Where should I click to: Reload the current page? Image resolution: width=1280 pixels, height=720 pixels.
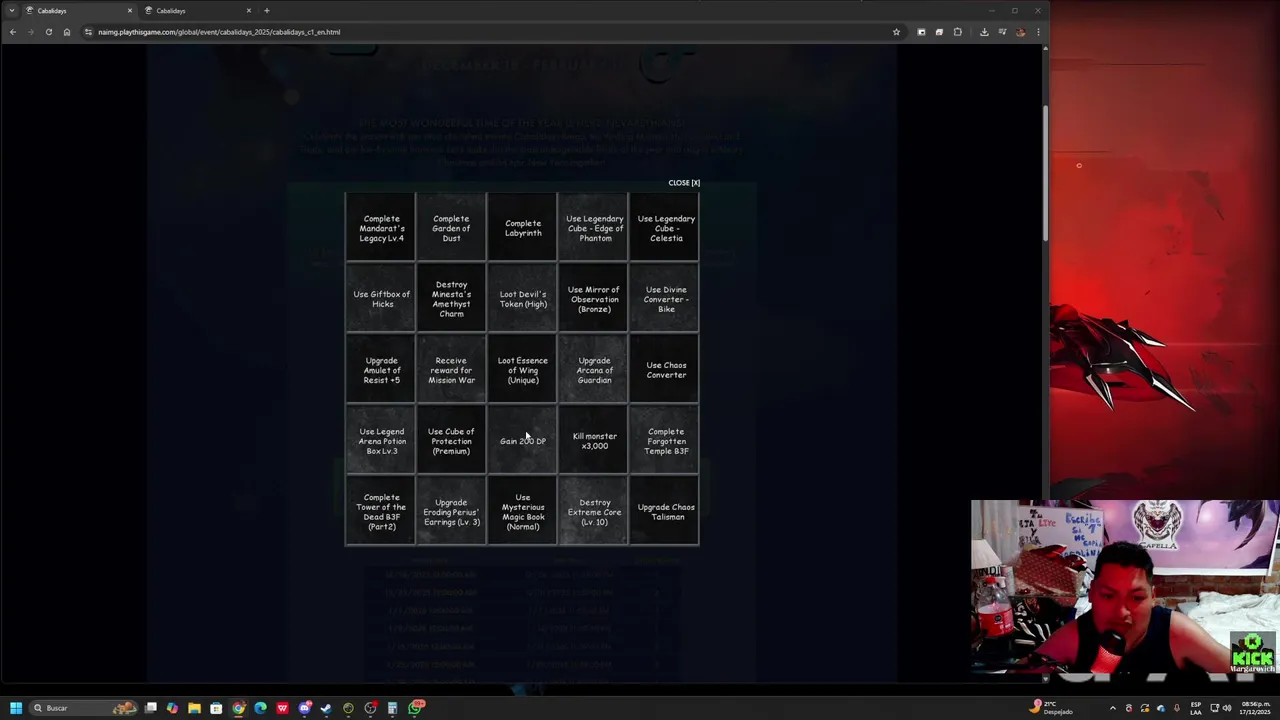click(48, 32)
